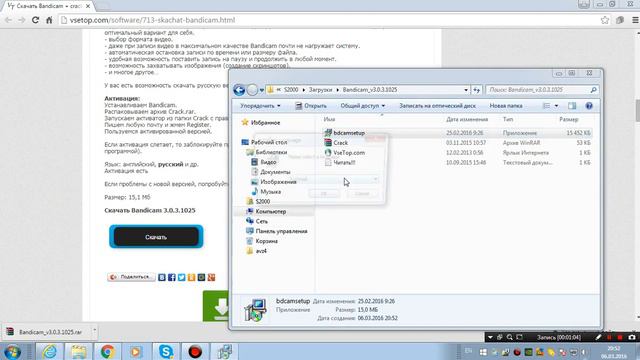
Task: Open Корзина in navigation pane
Action: (x=267, y=241)
